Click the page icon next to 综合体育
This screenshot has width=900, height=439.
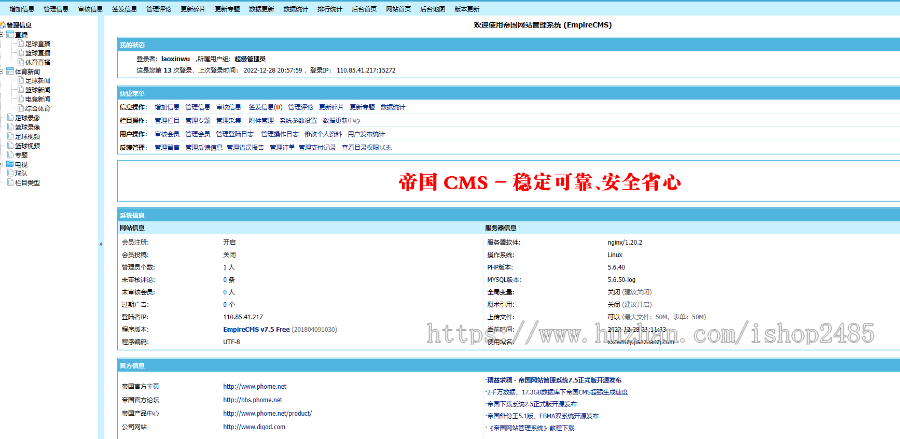point(21,108)
